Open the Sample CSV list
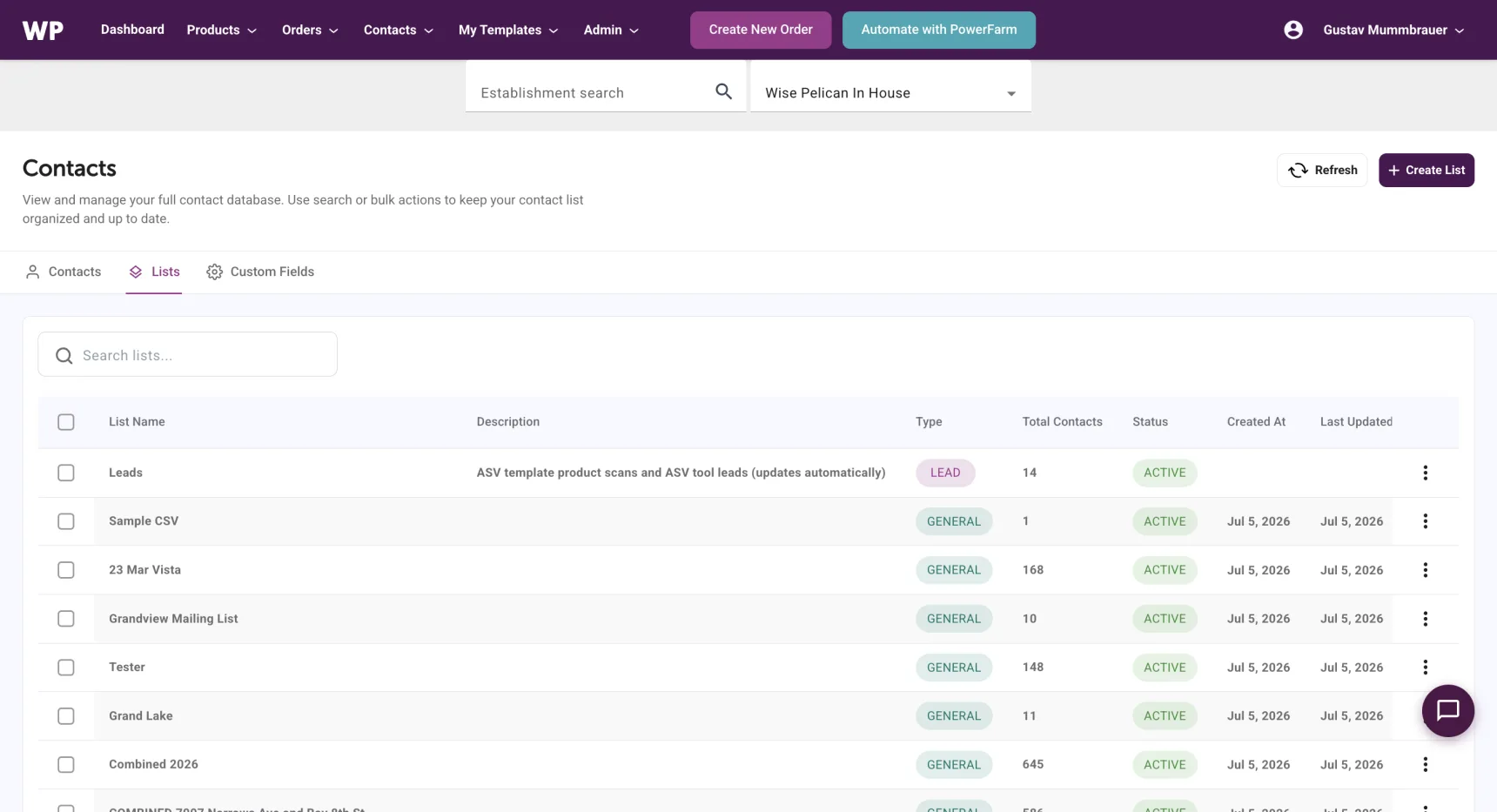This screenshot has width=1497, height=812. pos(144,521)
